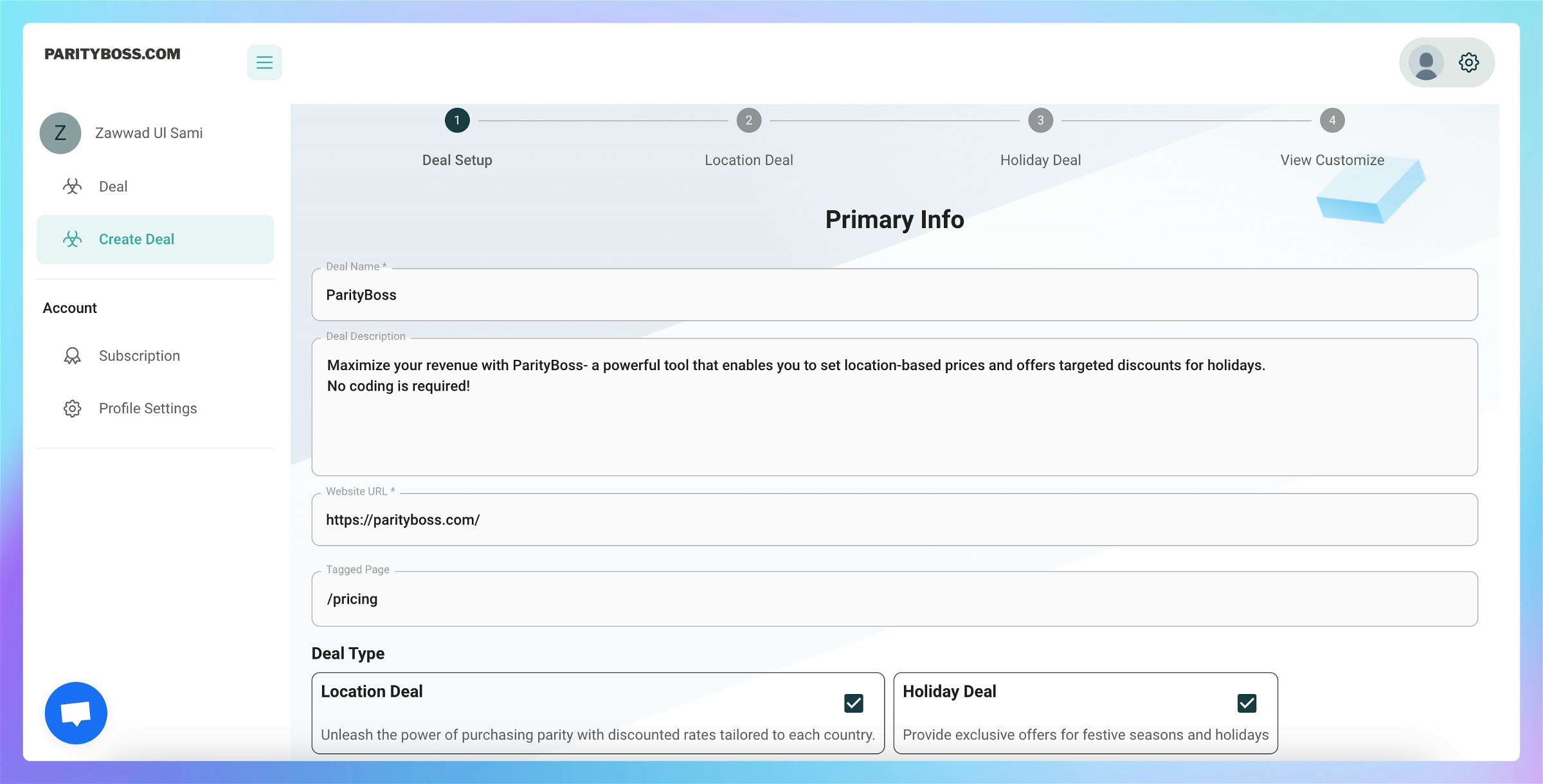Click the Z user avatar circle
Screen dimensions: 1543x784
(60, 133)
